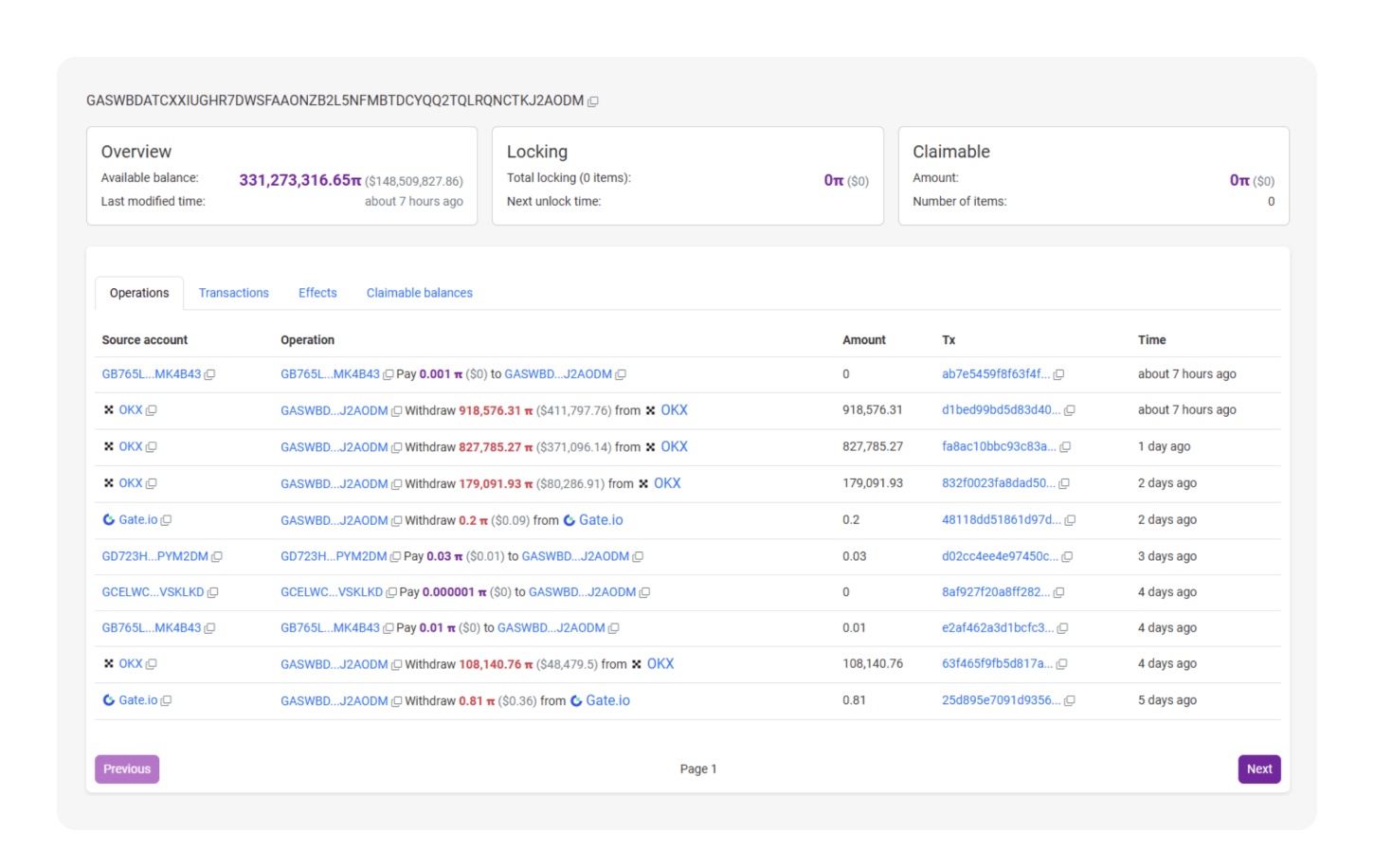
Task: Open OKX link in 918,576.31 withdraw operation
Action: [674, 410]
